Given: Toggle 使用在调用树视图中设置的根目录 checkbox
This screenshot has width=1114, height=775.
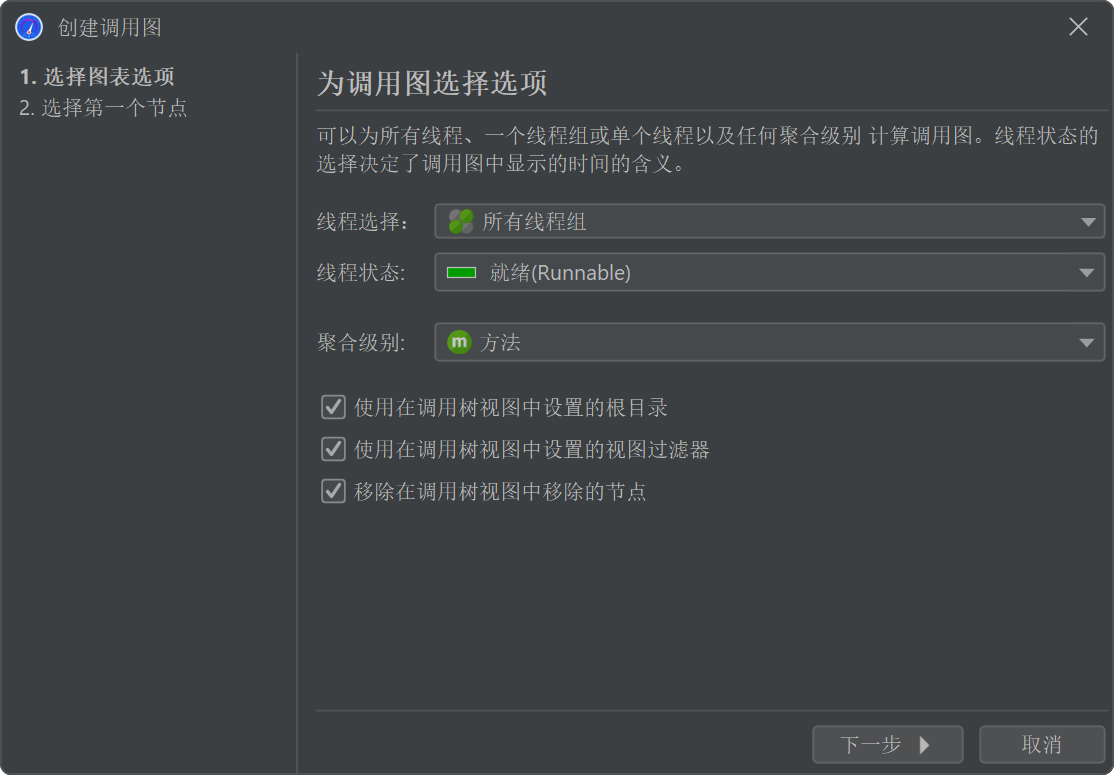Looking at the screenshot, I should [x=333, y=408].
